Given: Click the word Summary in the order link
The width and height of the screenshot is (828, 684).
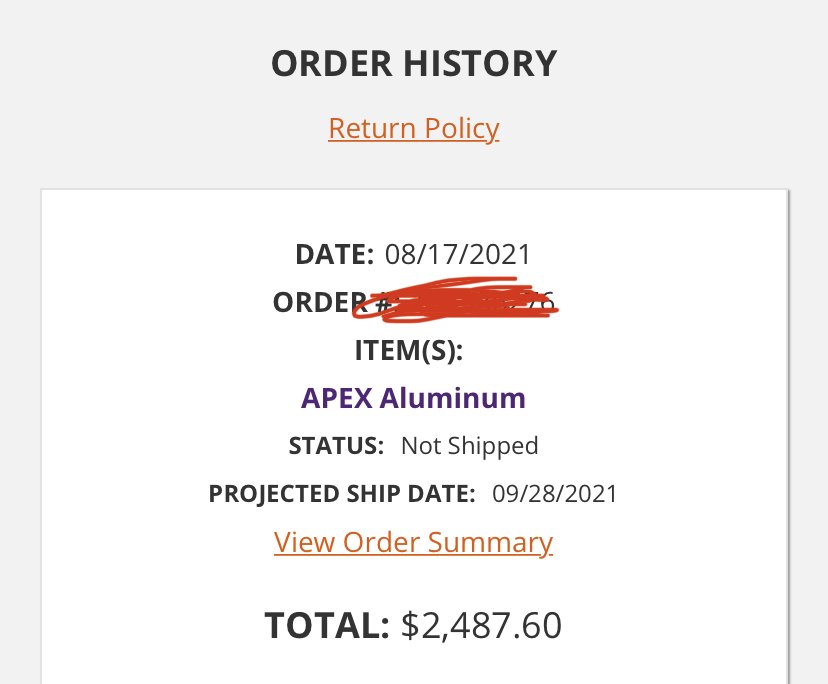Looking at the screenshot, I should 490,542.
